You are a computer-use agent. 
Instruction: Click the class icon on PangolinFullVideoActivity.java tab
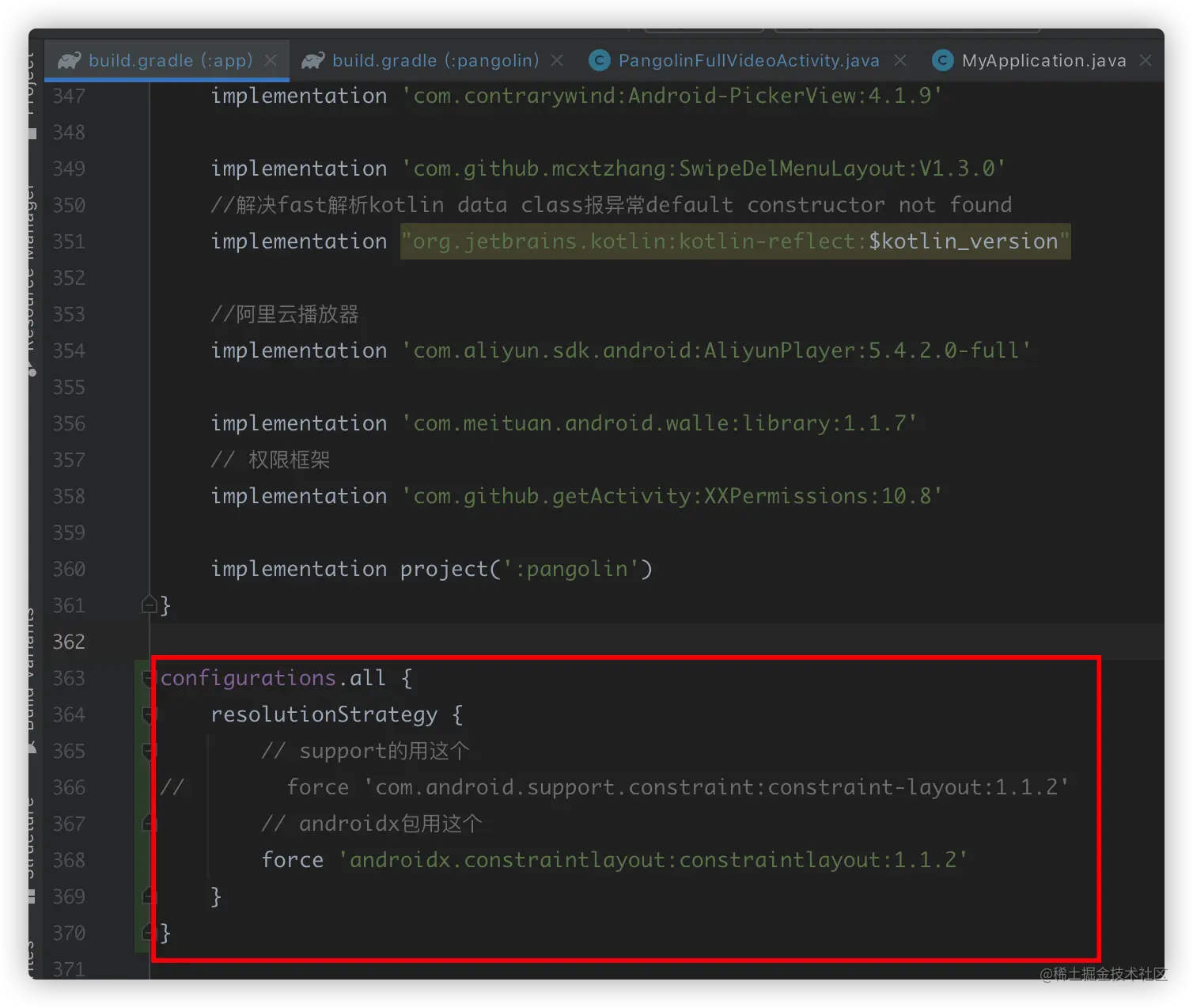[600, 61]
